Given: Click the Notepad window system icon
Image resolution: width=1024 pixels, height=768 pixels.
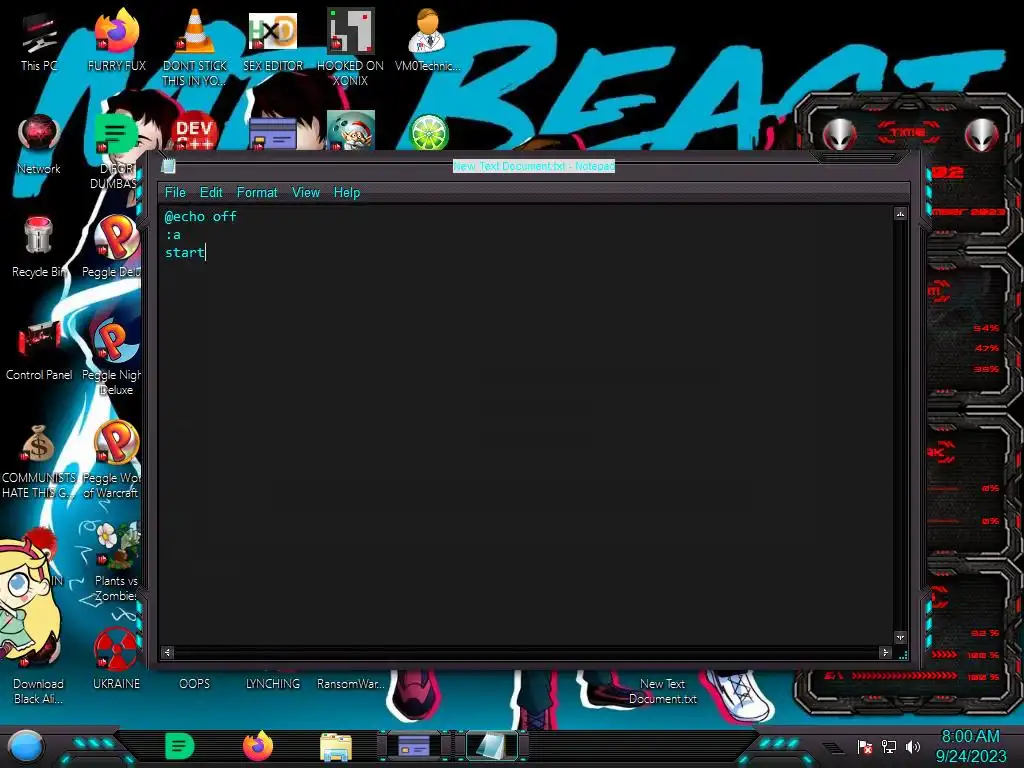Looking at the screenshot, I should (168, 166).
